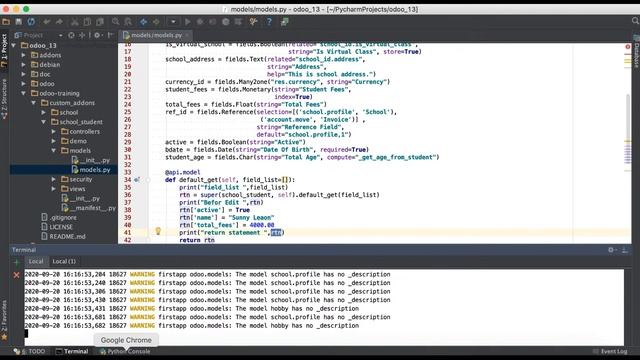Expand the controllers folder
The height and width of the screenshot is (360, 640).
click(x=54, y=131)
